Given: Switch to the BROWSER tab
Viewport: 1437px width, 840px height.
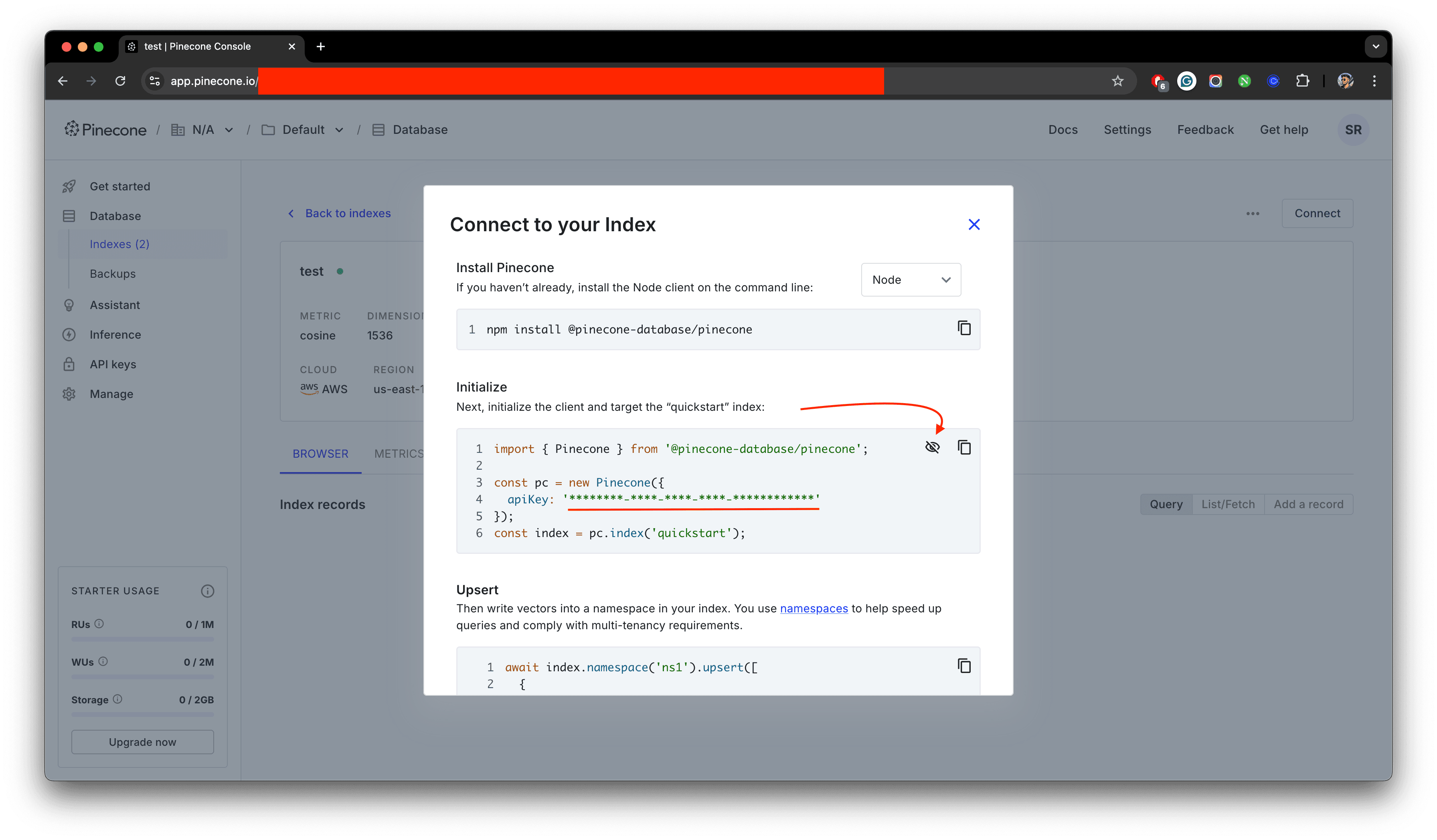Looking at the screenshot, I should pos(320,454).
